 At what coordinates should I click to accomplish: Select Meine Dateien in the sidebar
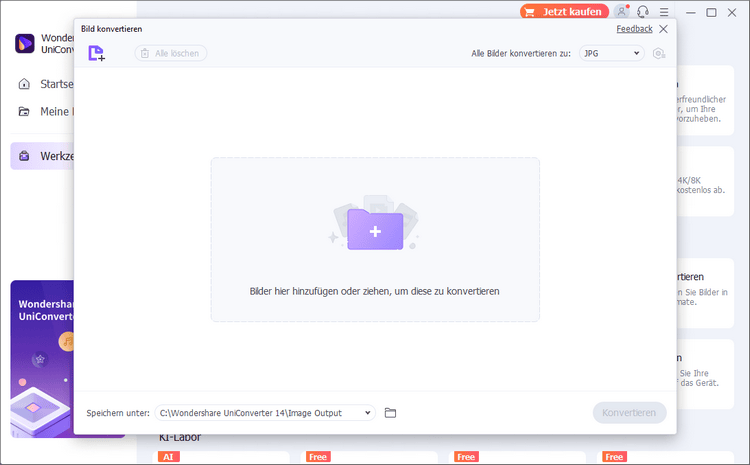[42, 111]
